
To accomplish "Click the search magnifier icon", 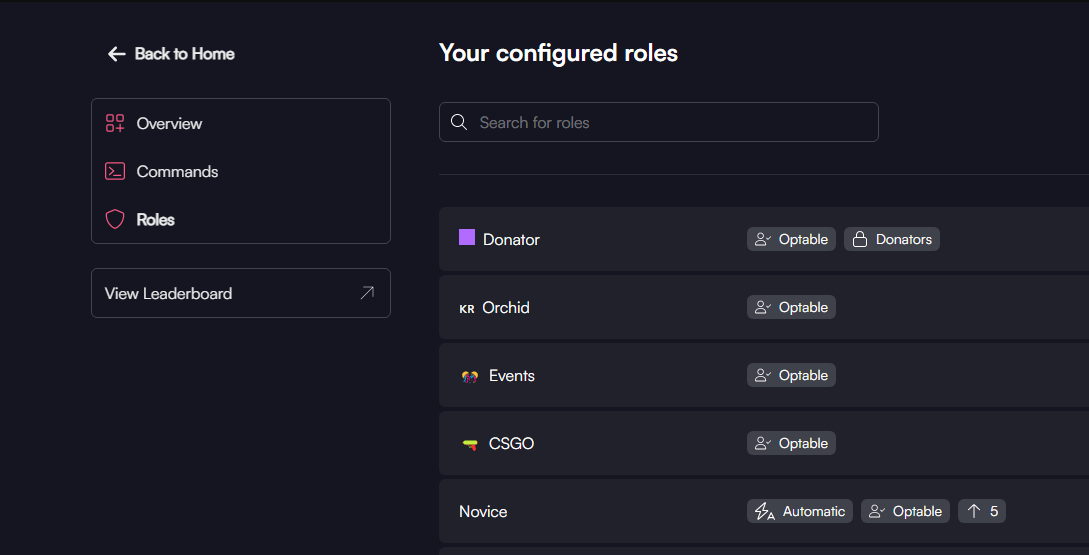I will point(459,122).
